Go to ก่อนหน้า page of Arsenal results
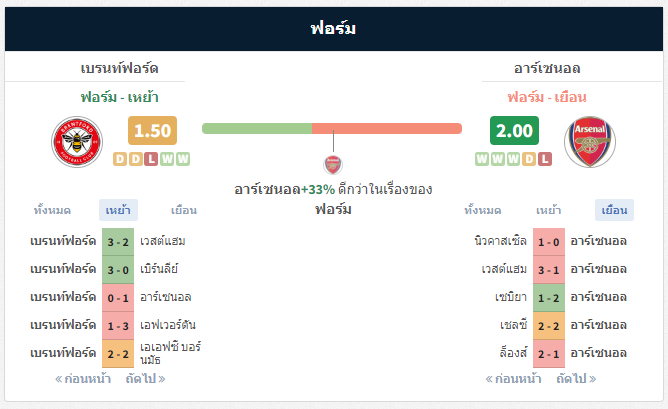This screenshot has height=409, width=668. (x=513, y=378)
